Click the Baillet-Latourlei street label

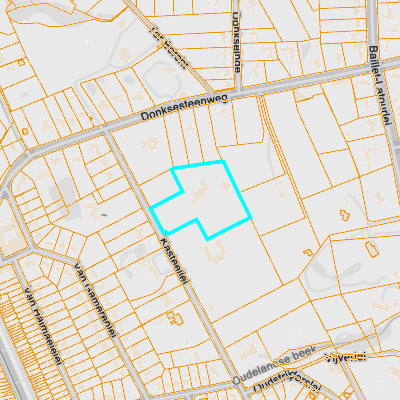click(x=380, y=86)
